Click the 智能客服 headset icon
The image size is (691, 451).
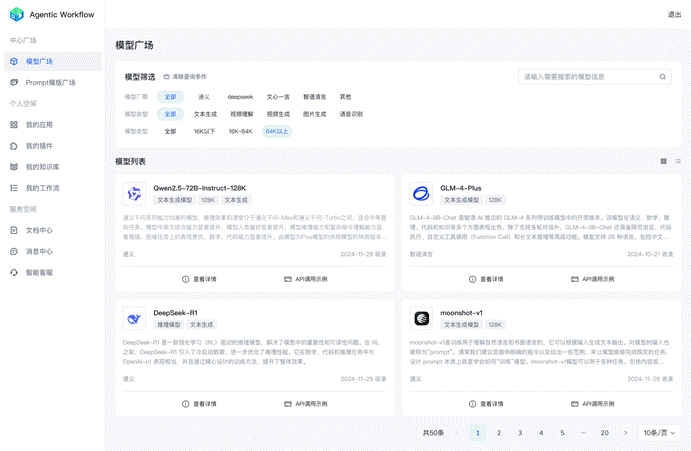pos(14,272)
